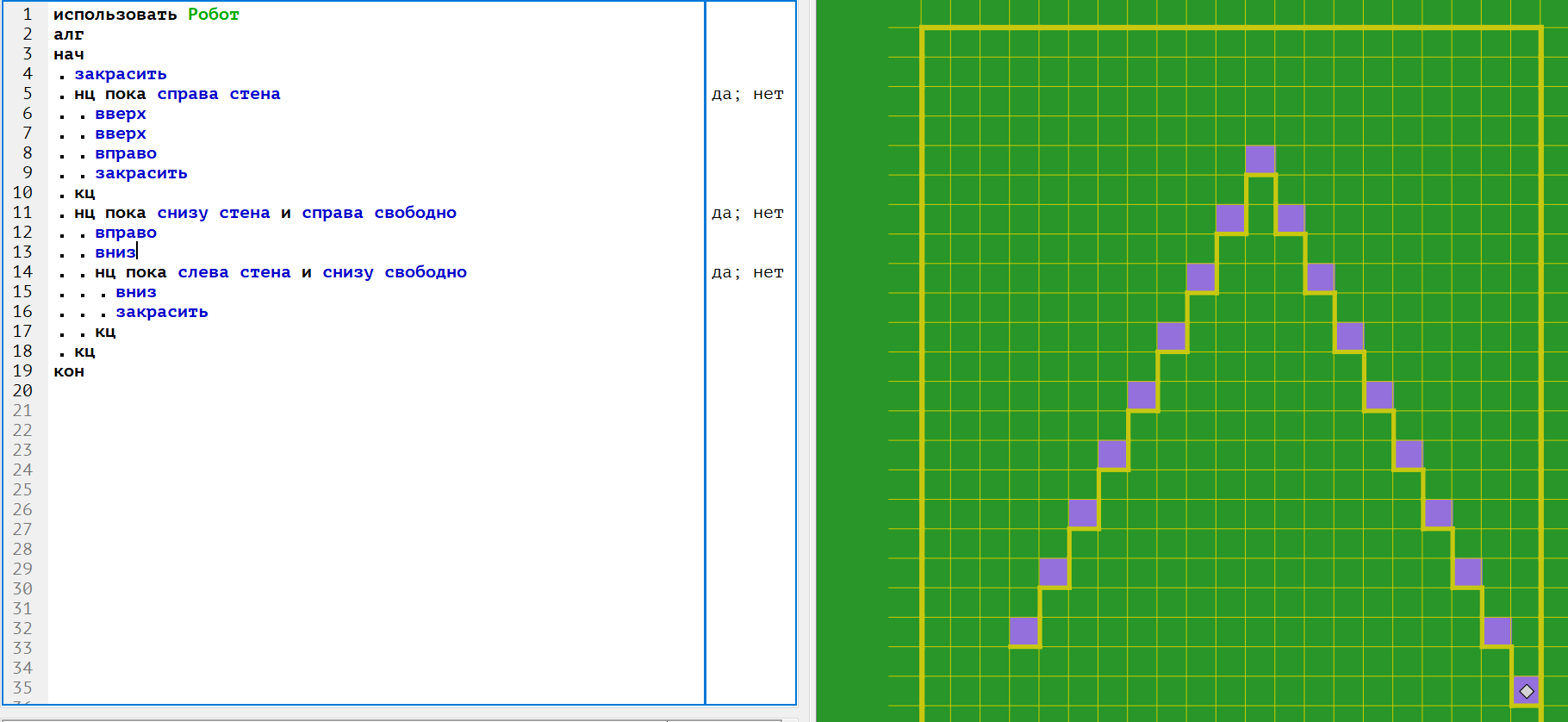Viewport: 1568px width, 722px height.
Task: Click the robot diamond marker in the field
Action: point(1527,691)
